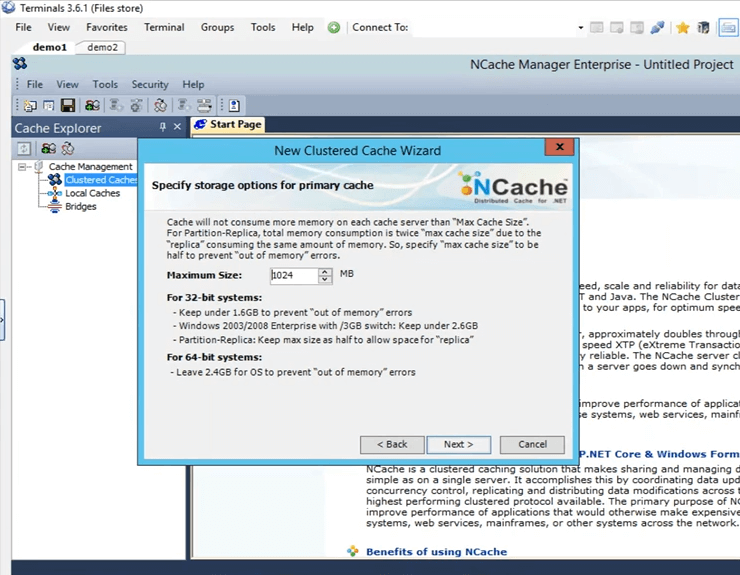Increase Maximum Size with up arrow

pos(325,272)
